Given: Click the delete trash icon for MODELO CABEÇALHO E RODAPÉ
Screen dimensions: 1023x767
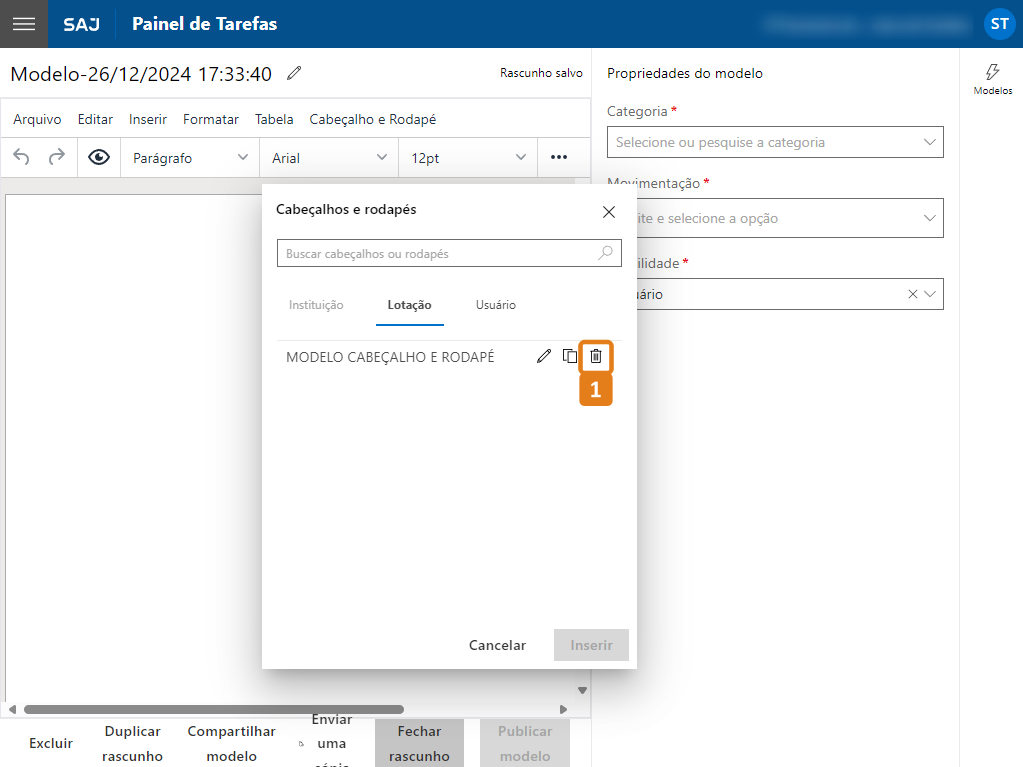Looking at the screenshot, I should click(x=596, y=356).
